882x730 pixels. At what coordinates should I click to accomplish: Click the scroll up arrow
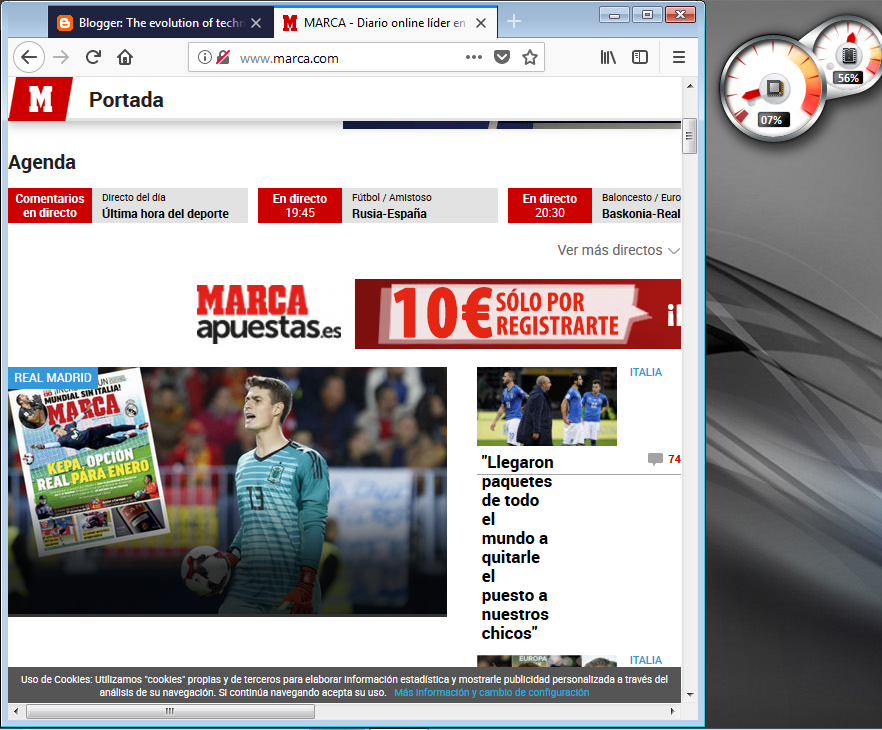(690, 86)
